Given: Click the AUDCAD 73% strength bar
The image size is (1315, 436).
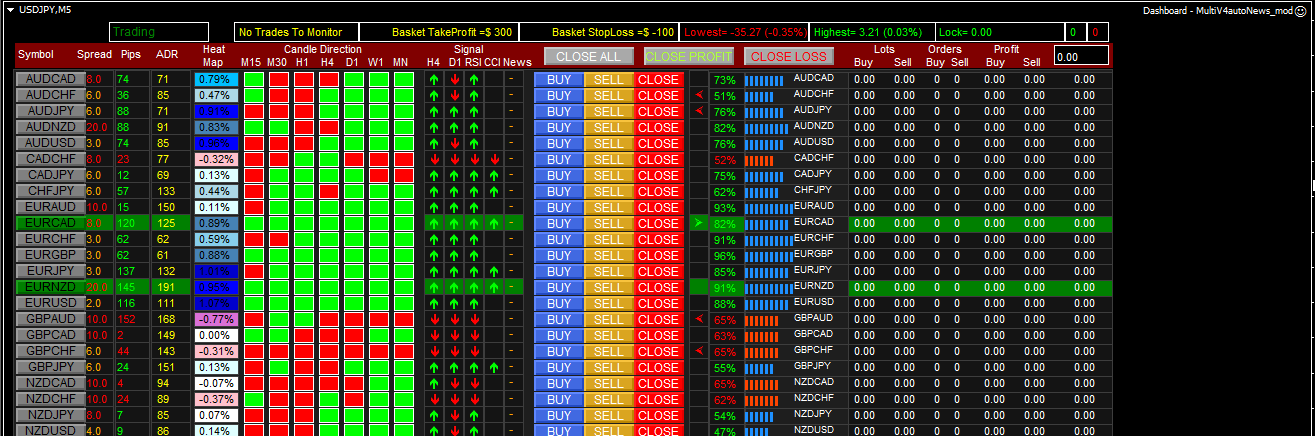Looking at the screenshot, I should pos(765,79).
